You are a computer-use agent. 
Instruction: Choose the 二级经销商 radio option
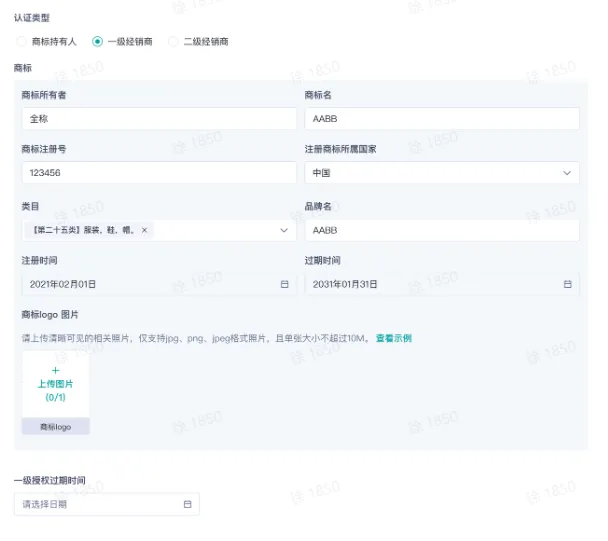[x=173, y=41]
